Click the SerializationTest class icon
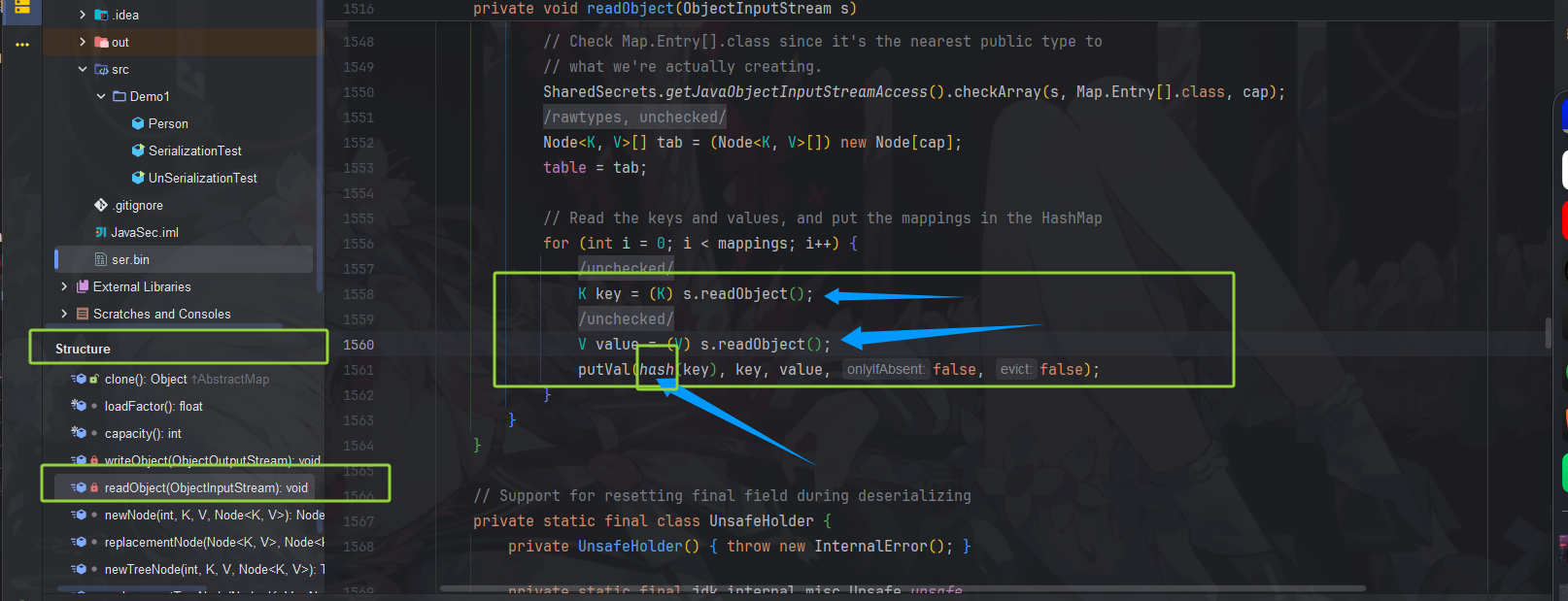Image resolution: width=1568 pixels, height=601 pixels. [138, 150]
